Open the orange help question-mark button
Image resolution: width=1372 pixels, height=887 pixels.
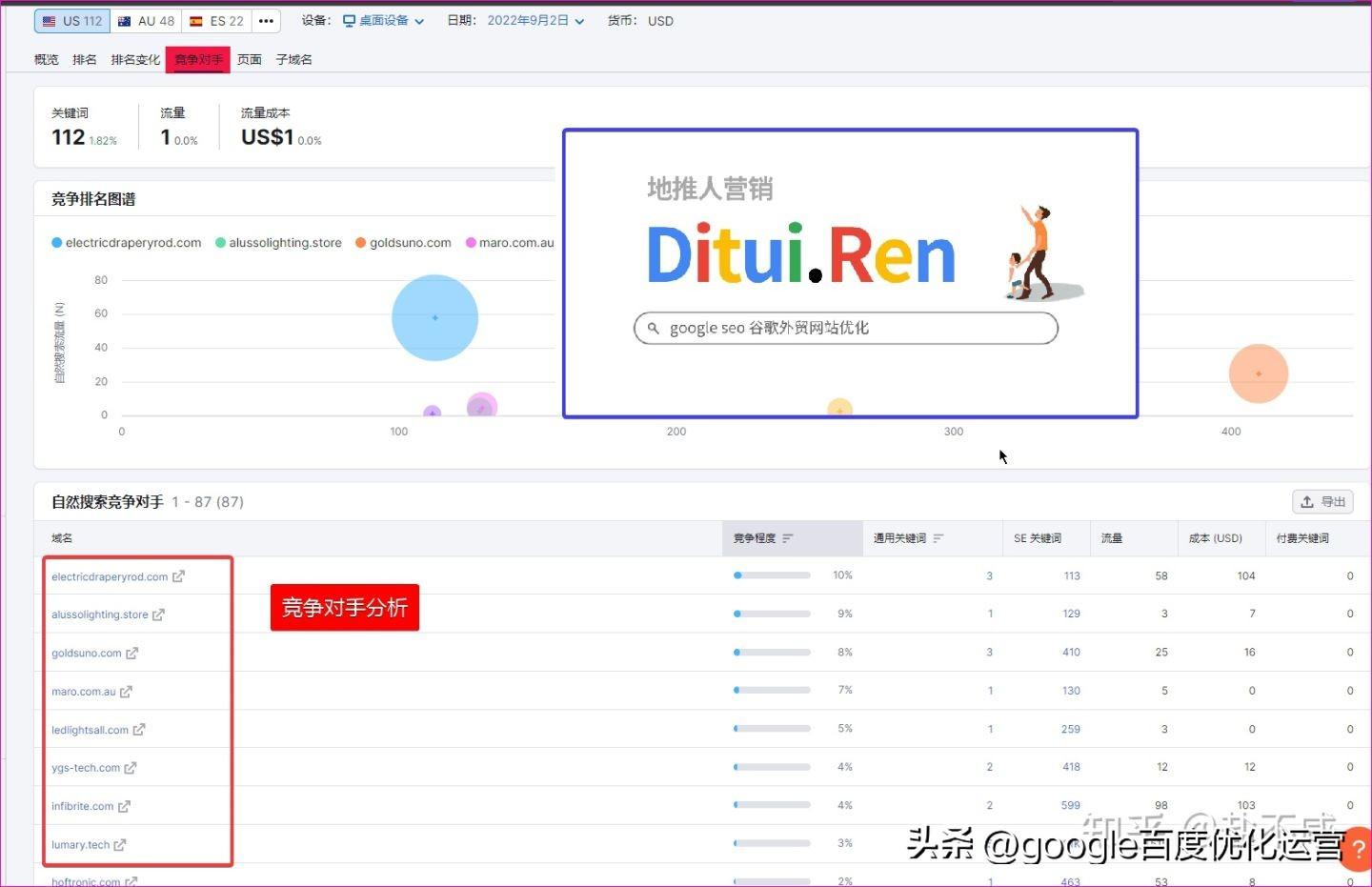click(1358, 849)
